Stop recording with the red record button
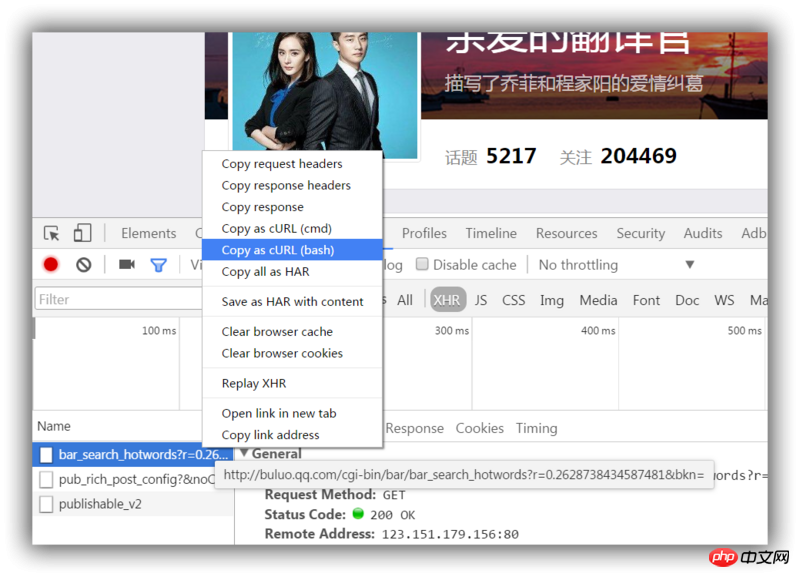The image size is (800, 577). tap(51, 264)
